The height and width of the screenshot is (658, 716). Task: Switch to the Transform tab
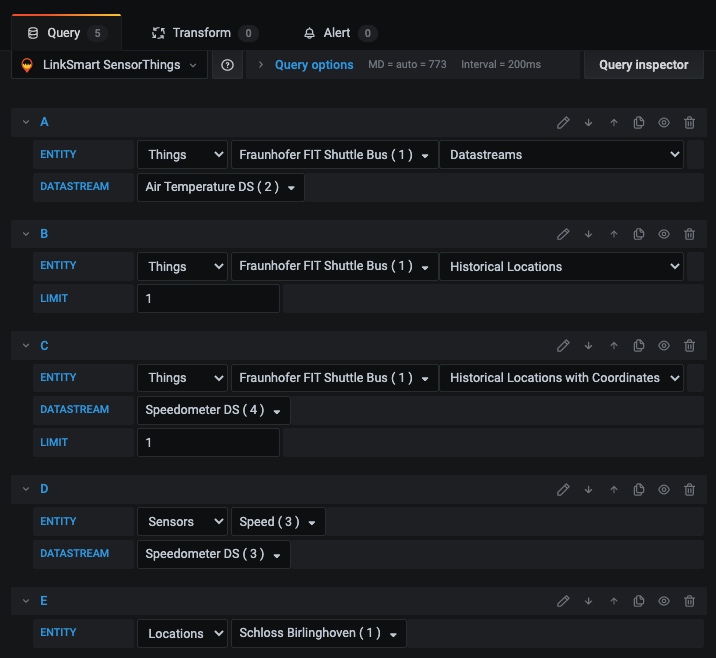click(205, 33)
